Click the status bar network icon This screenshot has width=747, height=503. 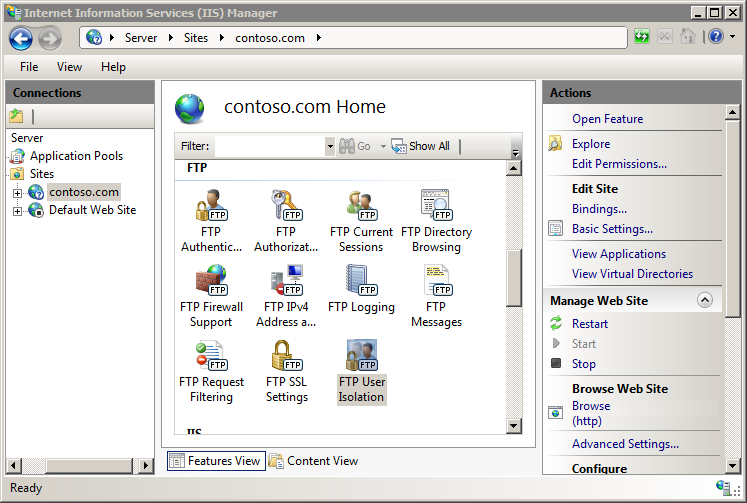pyautogui.click(x=725, y=488)
